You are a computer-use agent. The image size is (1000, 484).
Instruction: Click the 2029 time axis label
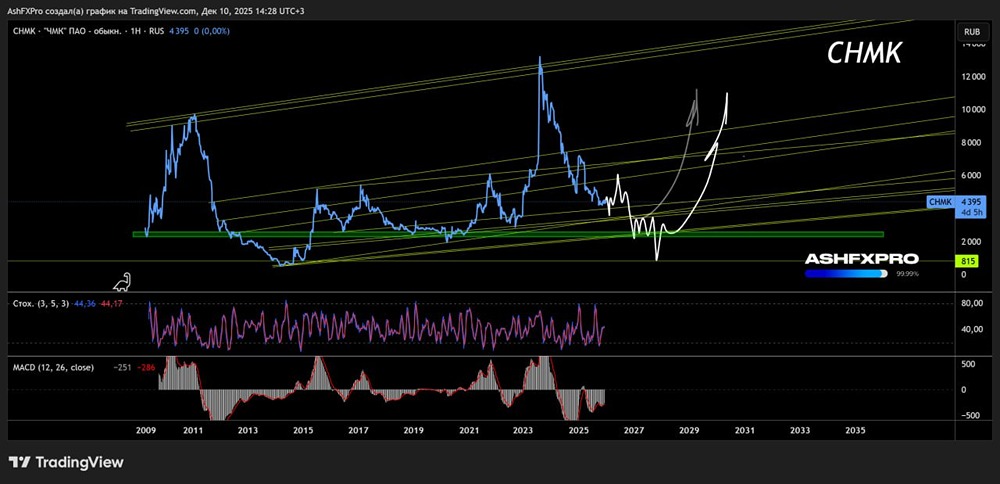[x=689, y=430]
